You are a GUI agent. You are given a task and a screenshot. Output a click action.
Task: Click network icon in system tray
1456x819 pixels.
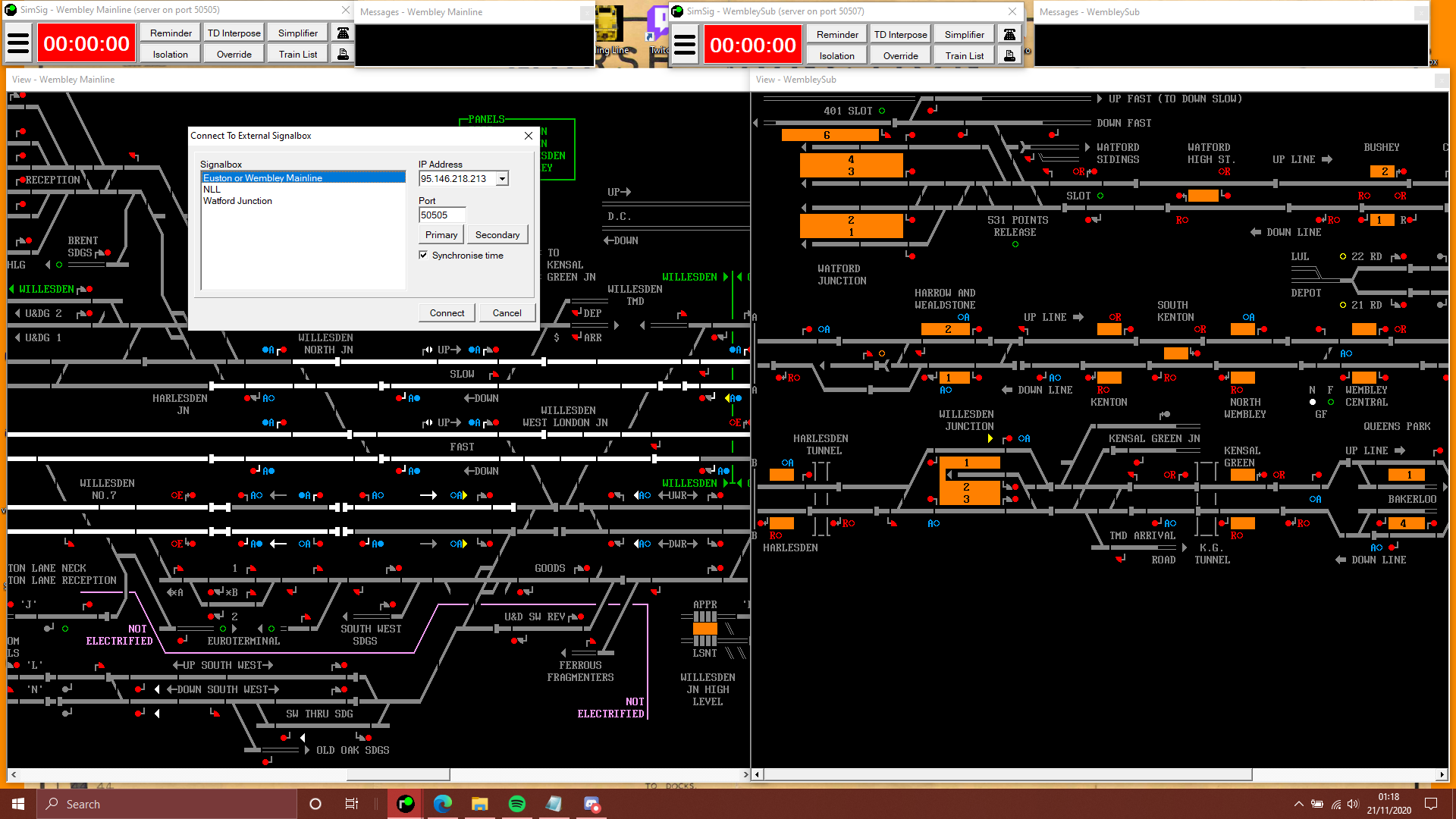pyautogui.click(x=1335, y=804)
